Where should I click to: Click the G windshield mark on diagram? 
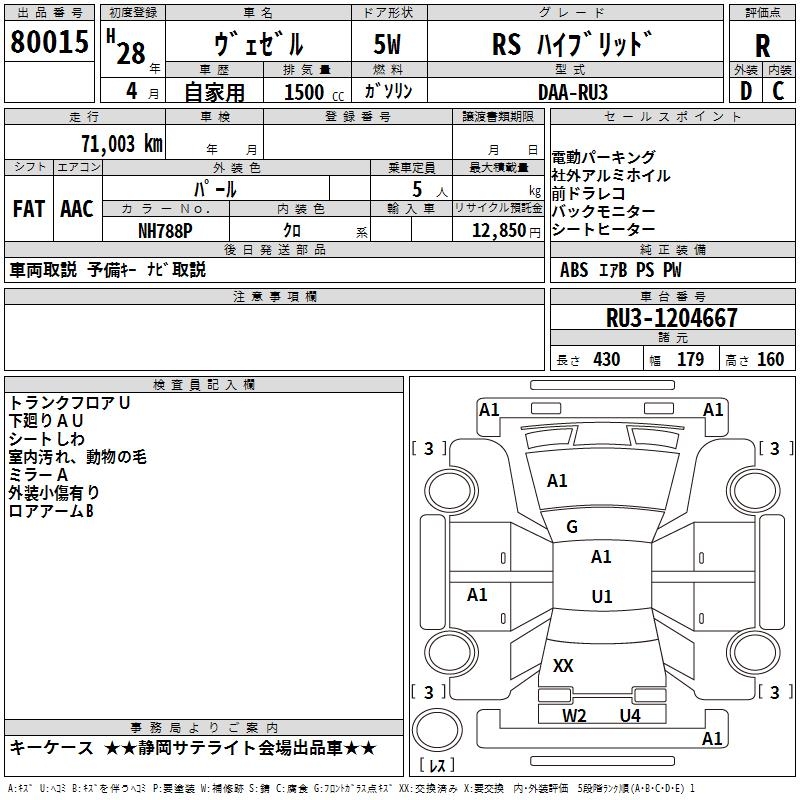(572, 527)
